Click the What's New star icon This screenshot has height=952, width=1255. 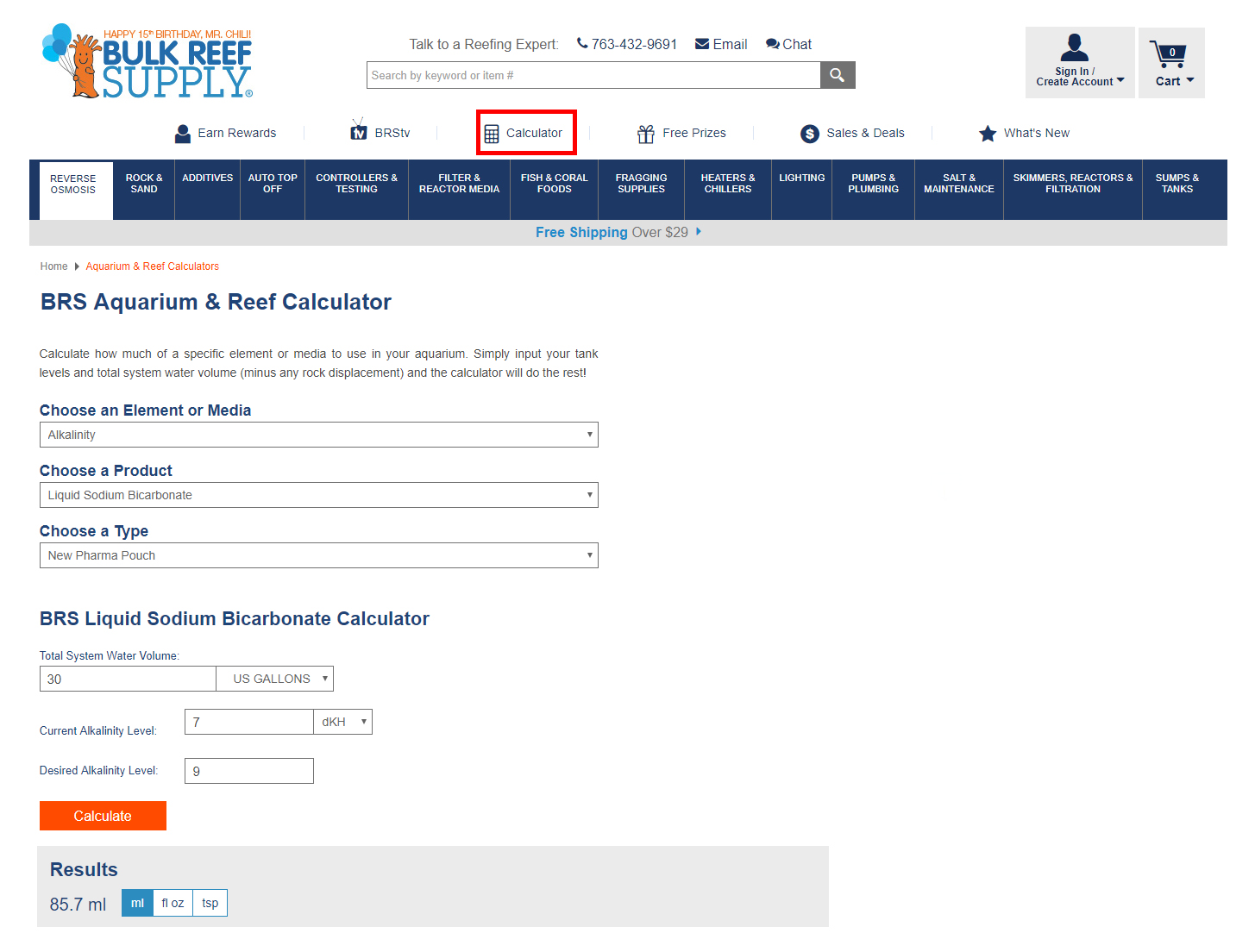point(988,134)
